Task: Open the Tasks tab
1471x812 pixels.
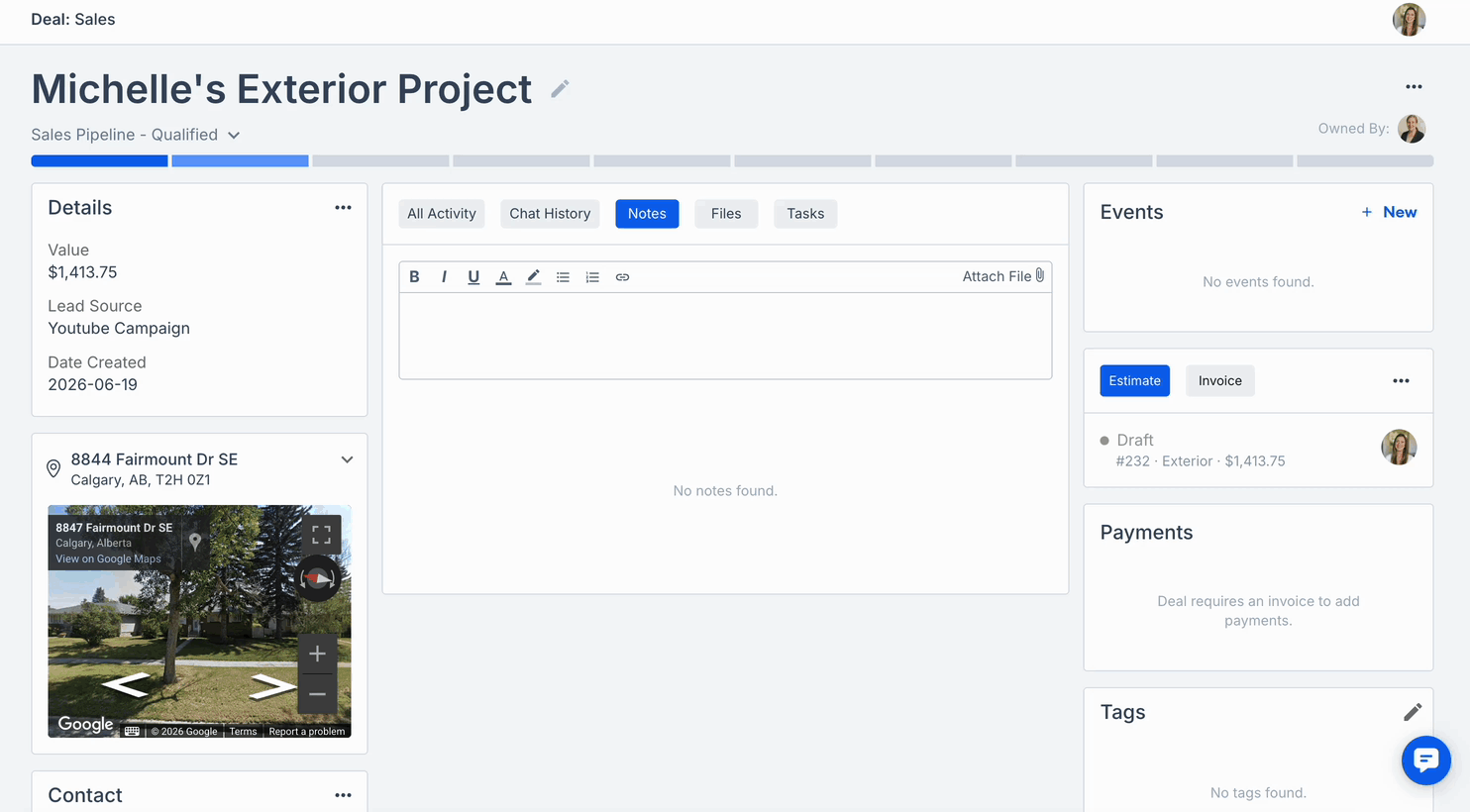Action: [805, 214]
